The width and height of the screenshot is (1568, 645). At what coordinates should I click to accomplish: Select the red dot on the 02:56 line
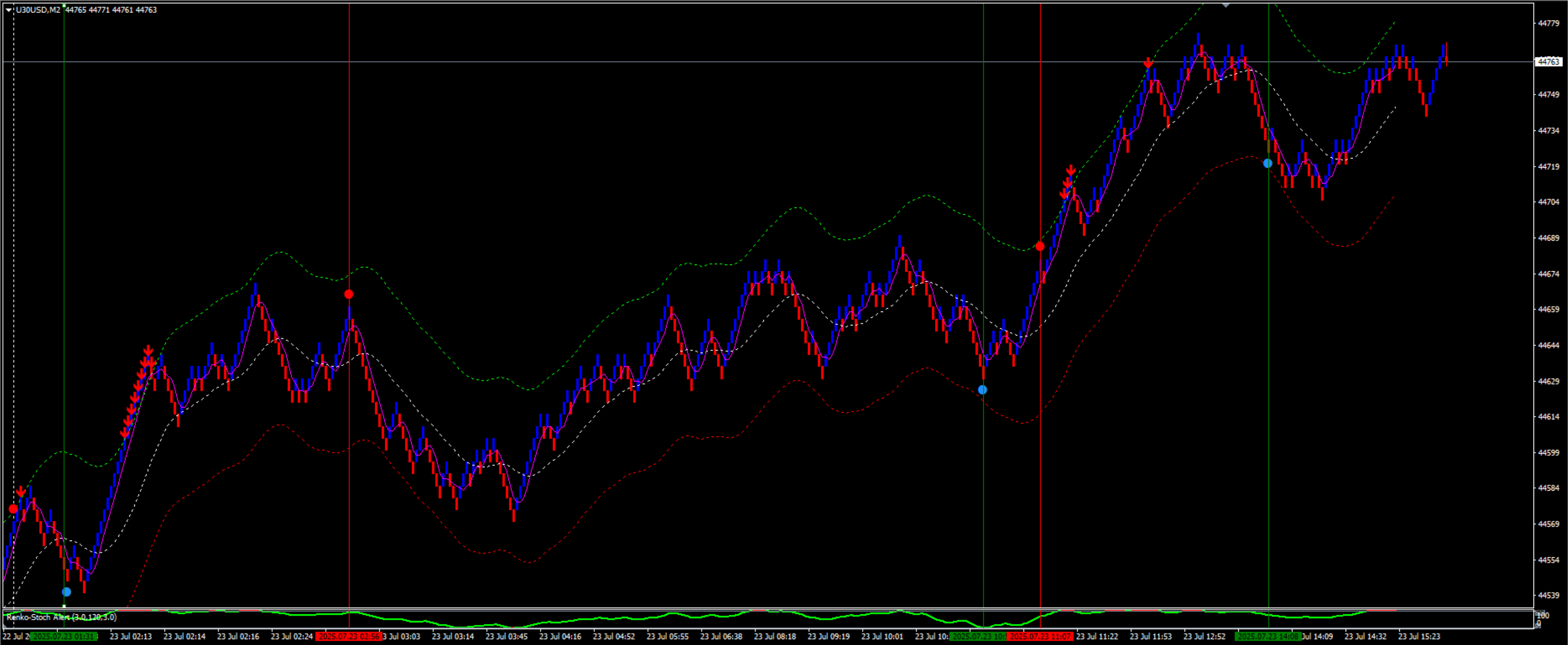pos(349,295)
